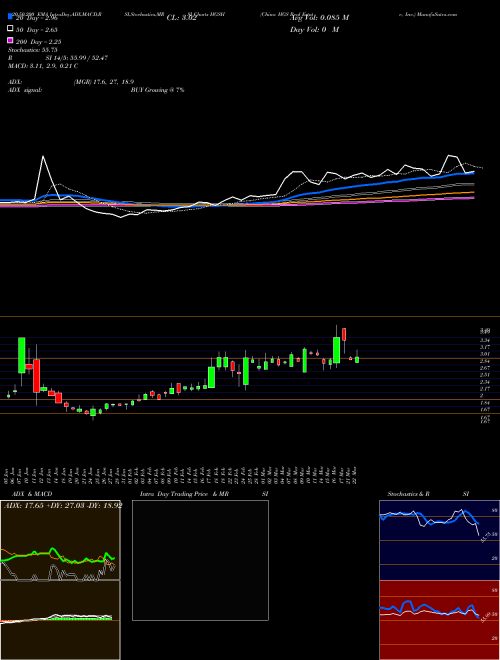Click the 'Intra Day Trading Price & MR' heading
This screenshot has height=660, width=500.
tap(184, 494)
